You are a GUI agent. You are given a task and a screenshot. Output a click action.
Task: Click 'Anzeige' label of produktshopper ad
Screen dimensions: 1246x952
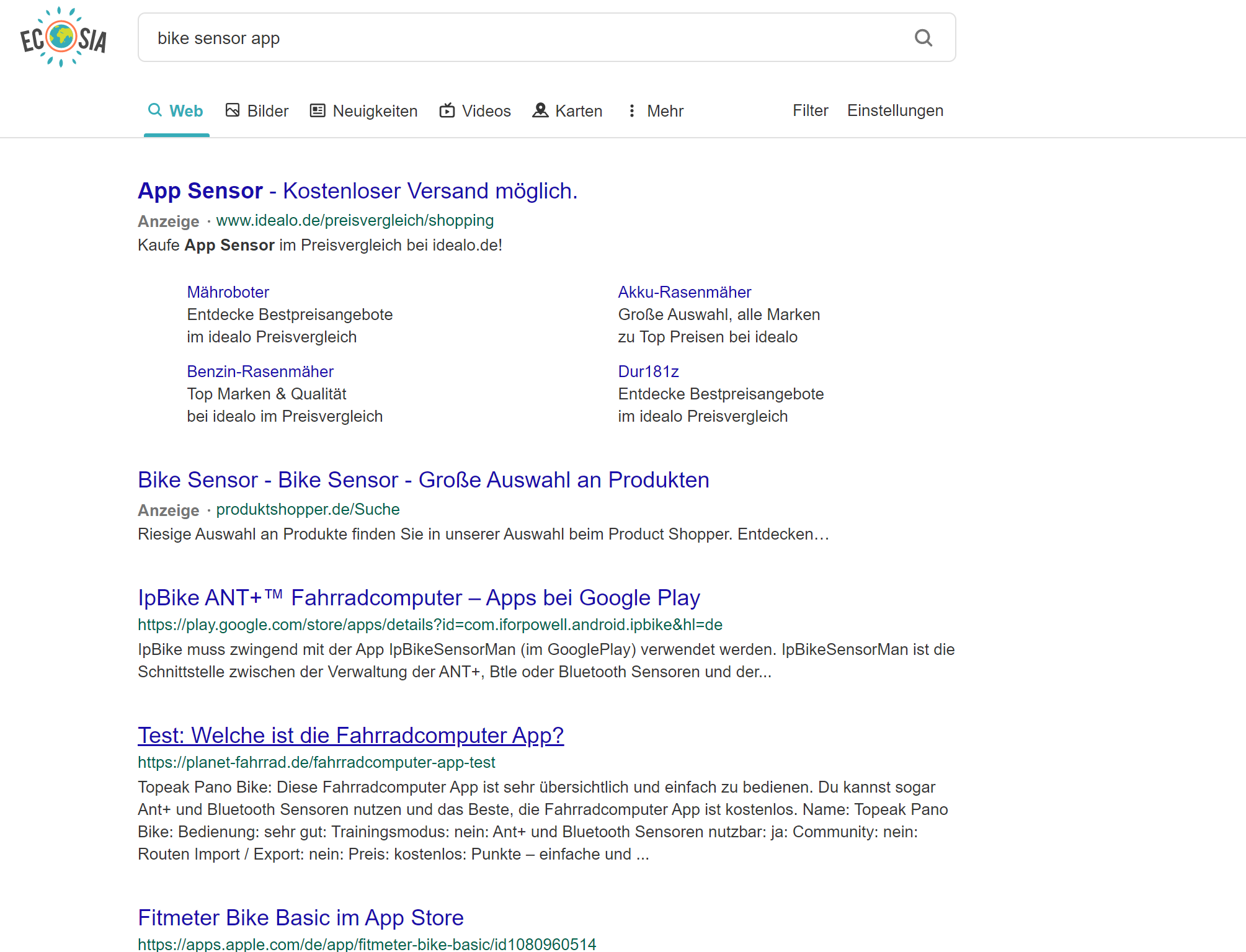pos(168,510)
